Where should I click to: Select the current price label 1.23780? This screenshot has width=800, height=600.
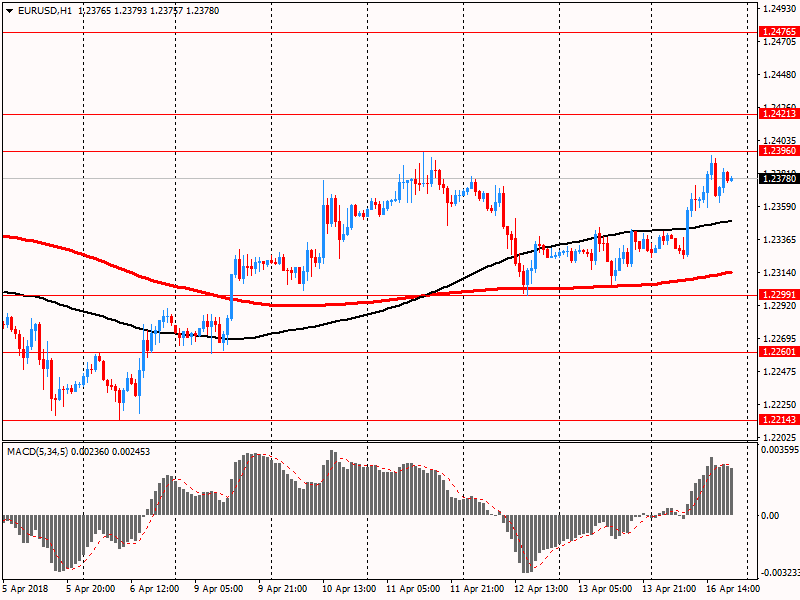[779, 179]
